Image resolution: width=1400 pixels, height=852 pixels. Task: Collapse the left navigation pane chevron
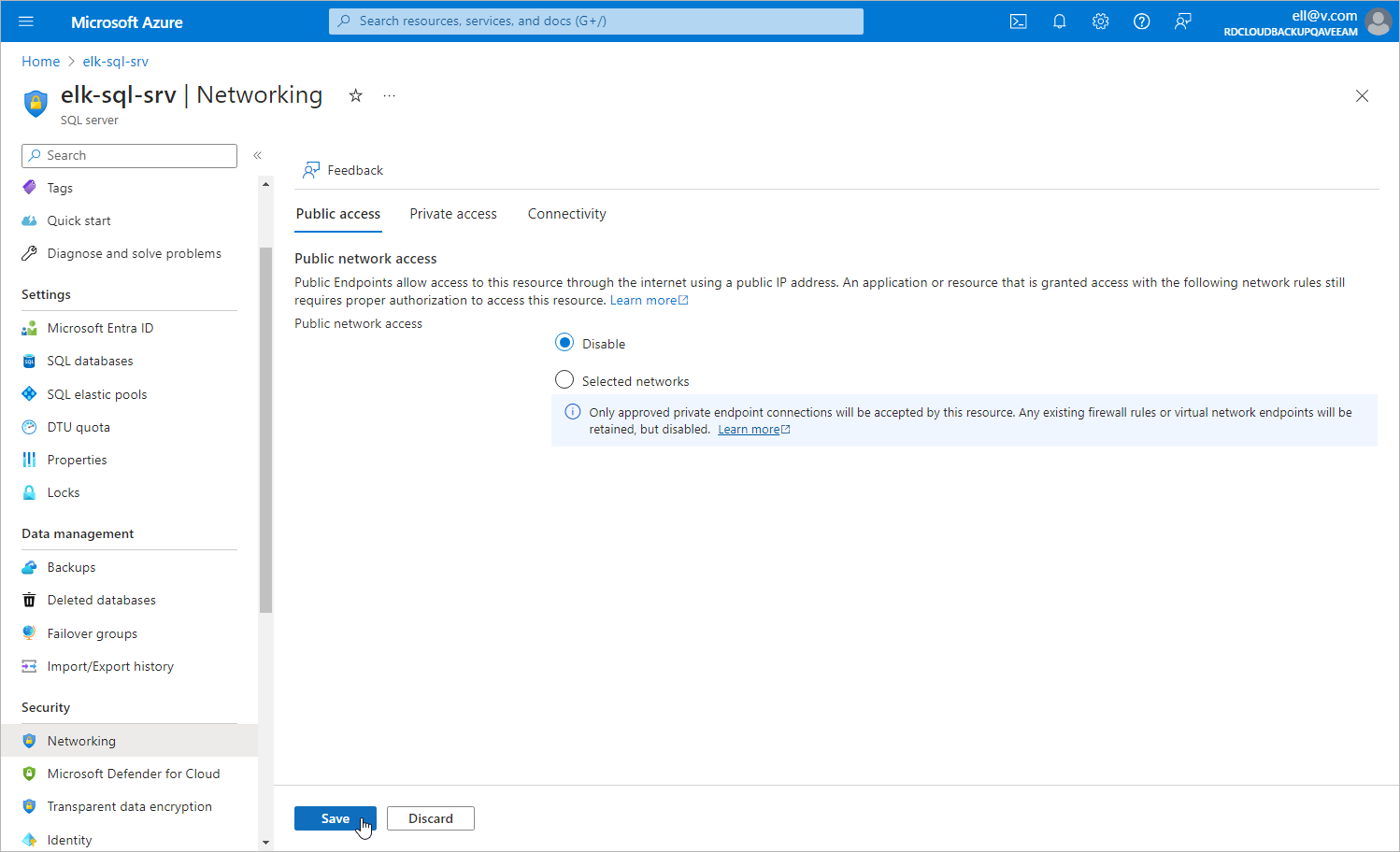coord(257,155)
